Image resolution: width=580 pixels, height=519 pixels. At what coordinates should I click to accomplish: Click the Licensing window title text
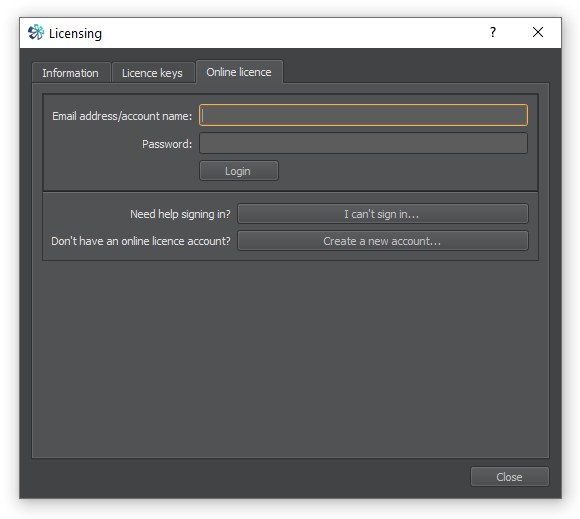click(75, 33)
